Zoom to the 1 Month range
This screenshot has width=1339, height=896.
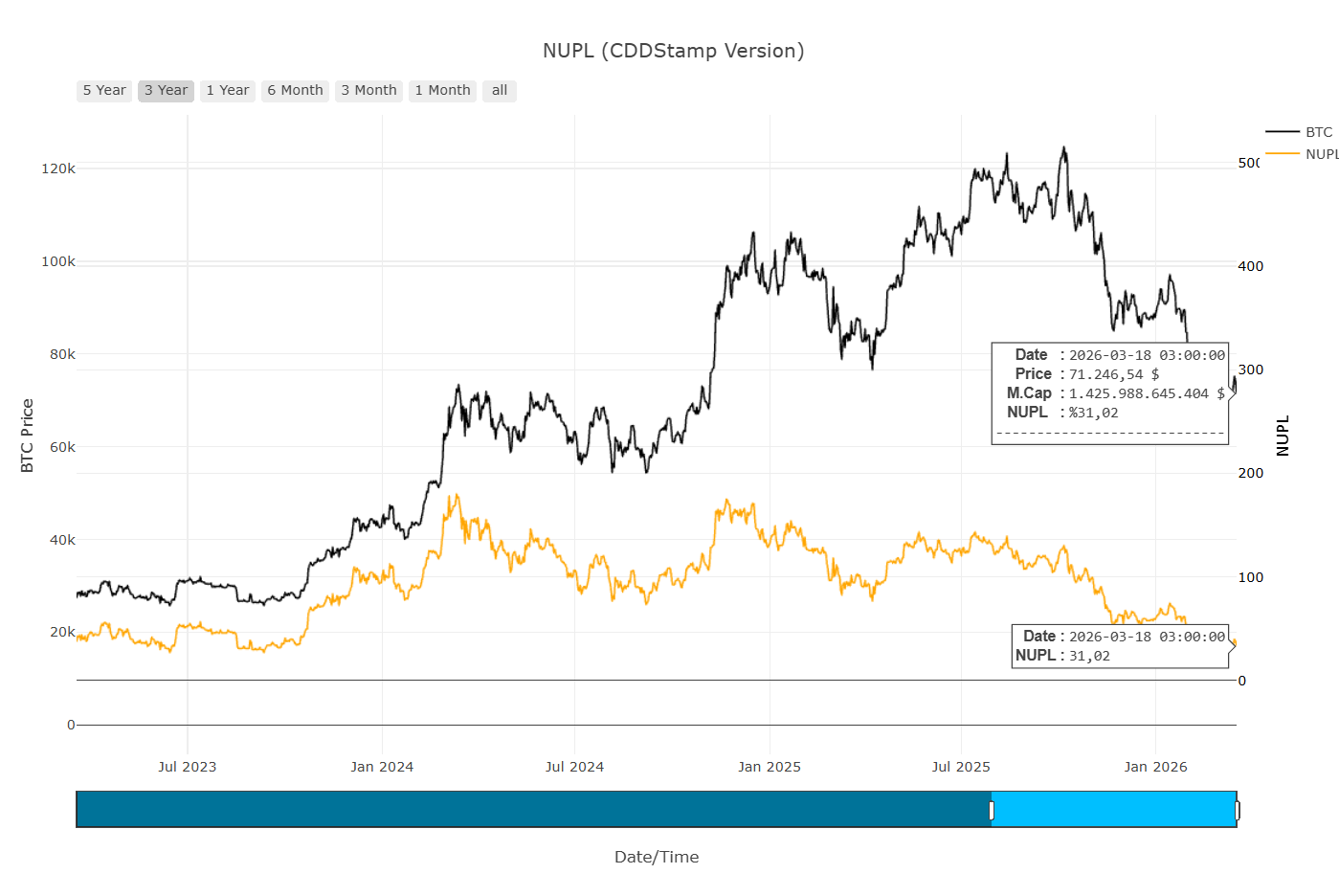(x=442, y=91)
